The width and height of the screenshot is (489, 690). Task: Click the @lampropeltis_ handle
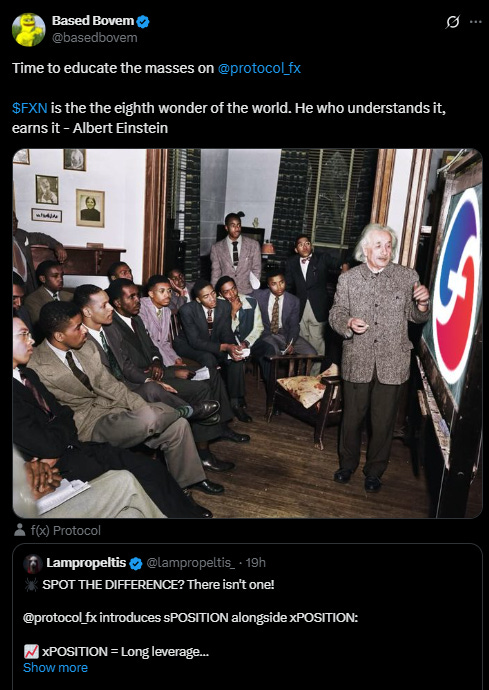tap(190, 563)
